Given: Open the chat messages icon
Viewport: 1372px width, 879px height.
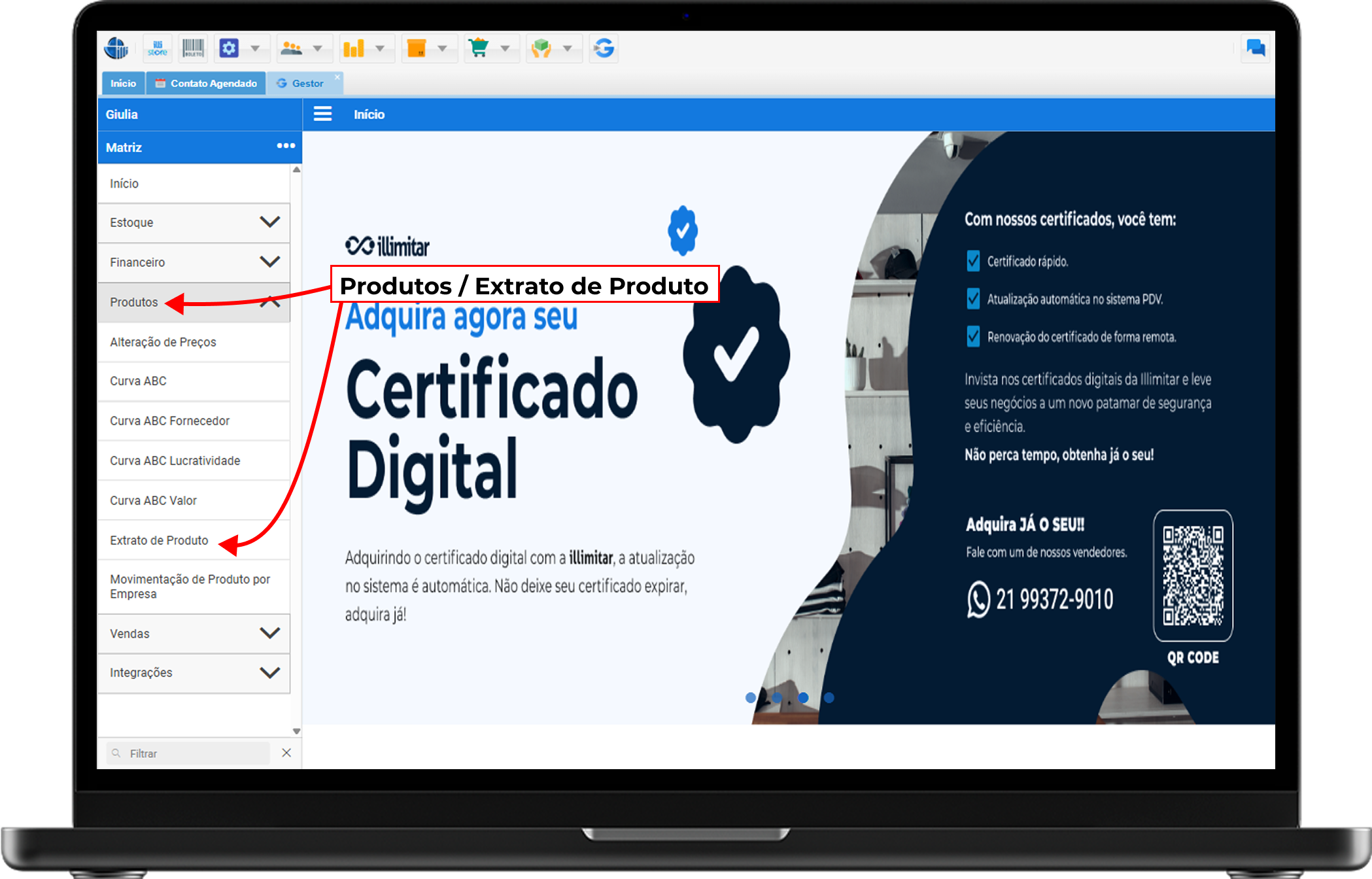Looking at the screenshot, I should tap(1255, 48).
